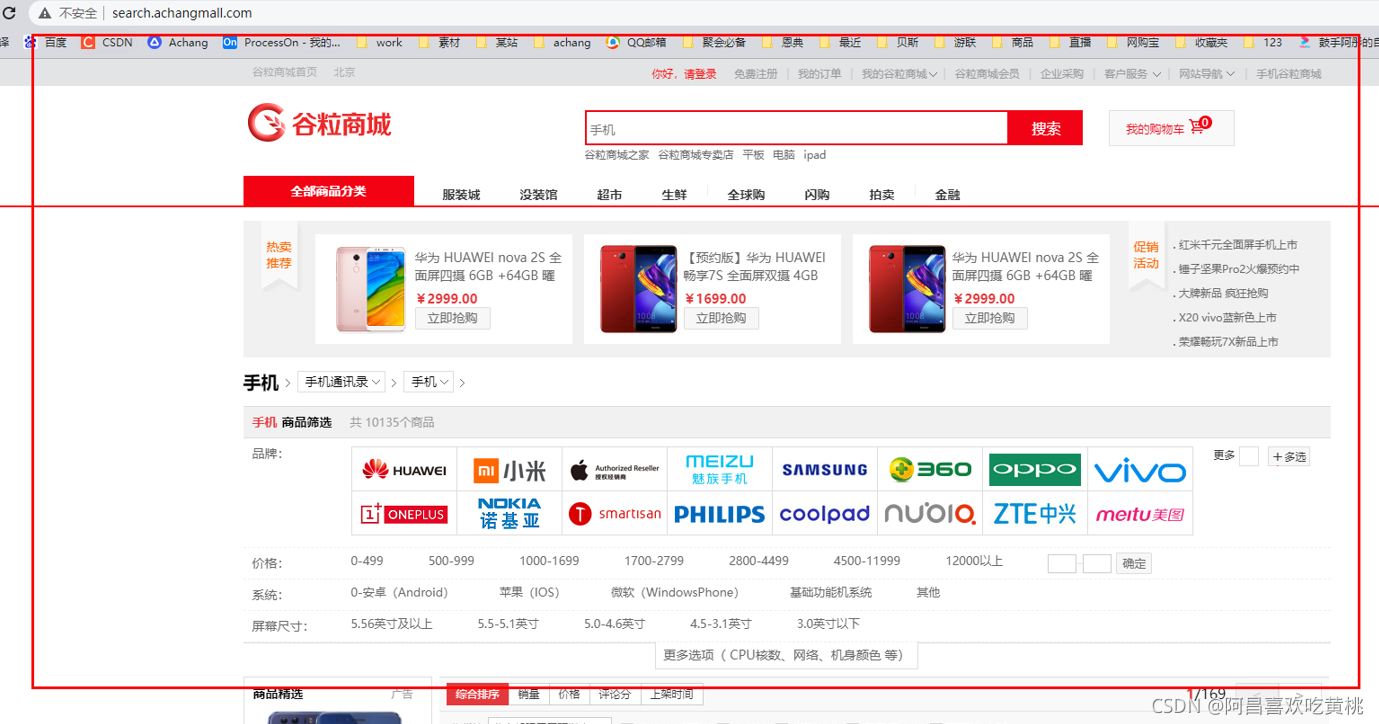Screen dimensions: 1379x724
Task: Open the QQ邮箱 bookmark
Action: pyautogui.click(x=636, y=42)
